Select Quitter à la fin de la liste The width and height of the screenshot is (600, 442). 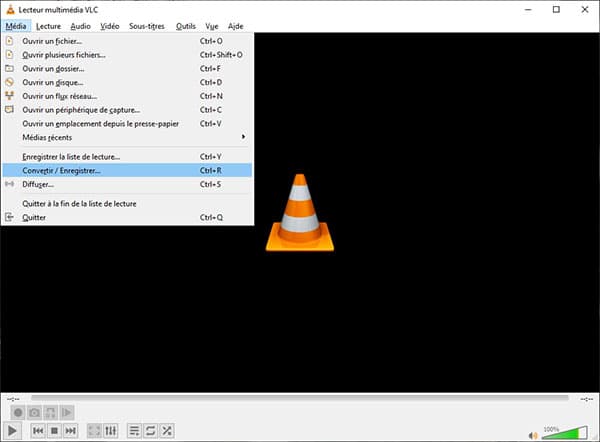(x=127, y=204)
